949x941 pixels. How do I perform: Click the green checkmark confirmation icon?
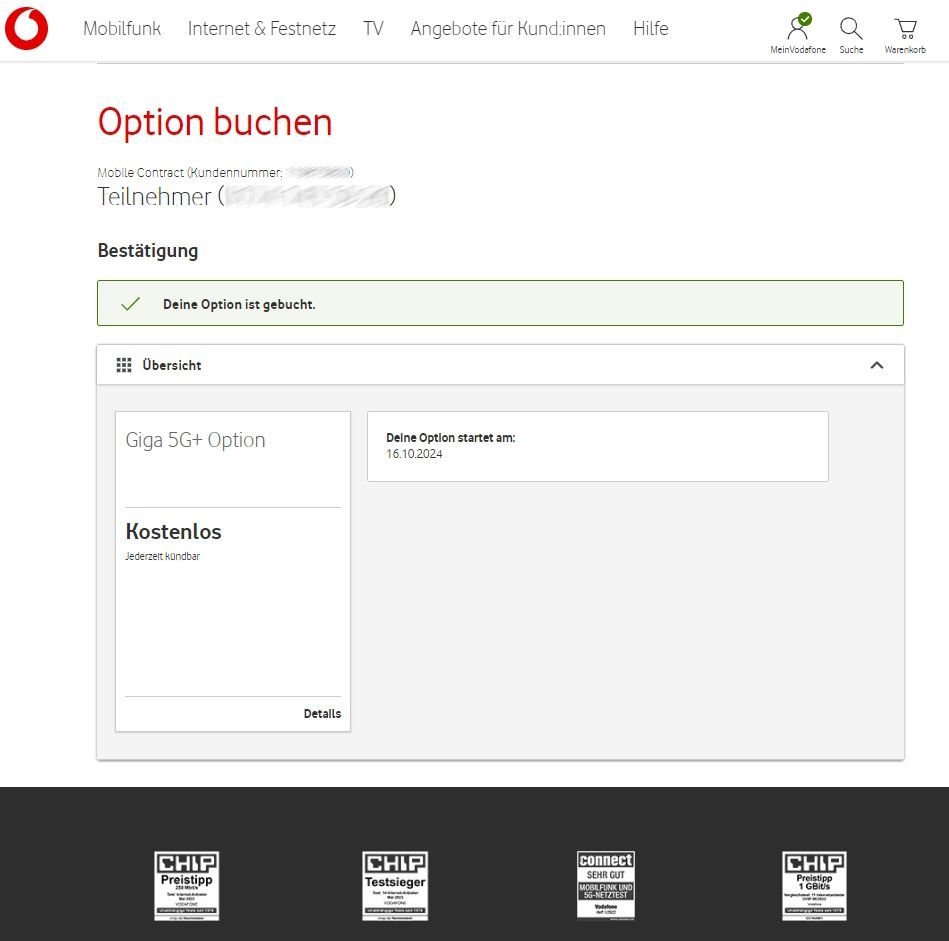(x=130, y=304)
